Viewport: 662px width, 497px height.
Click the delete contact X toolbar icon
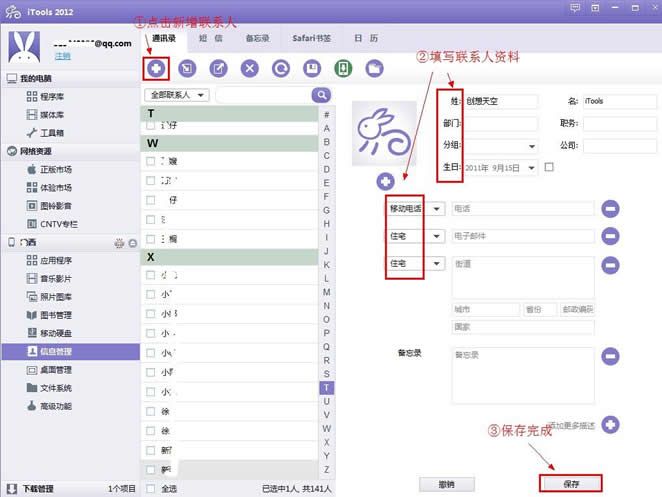click(x=250, y=68)
